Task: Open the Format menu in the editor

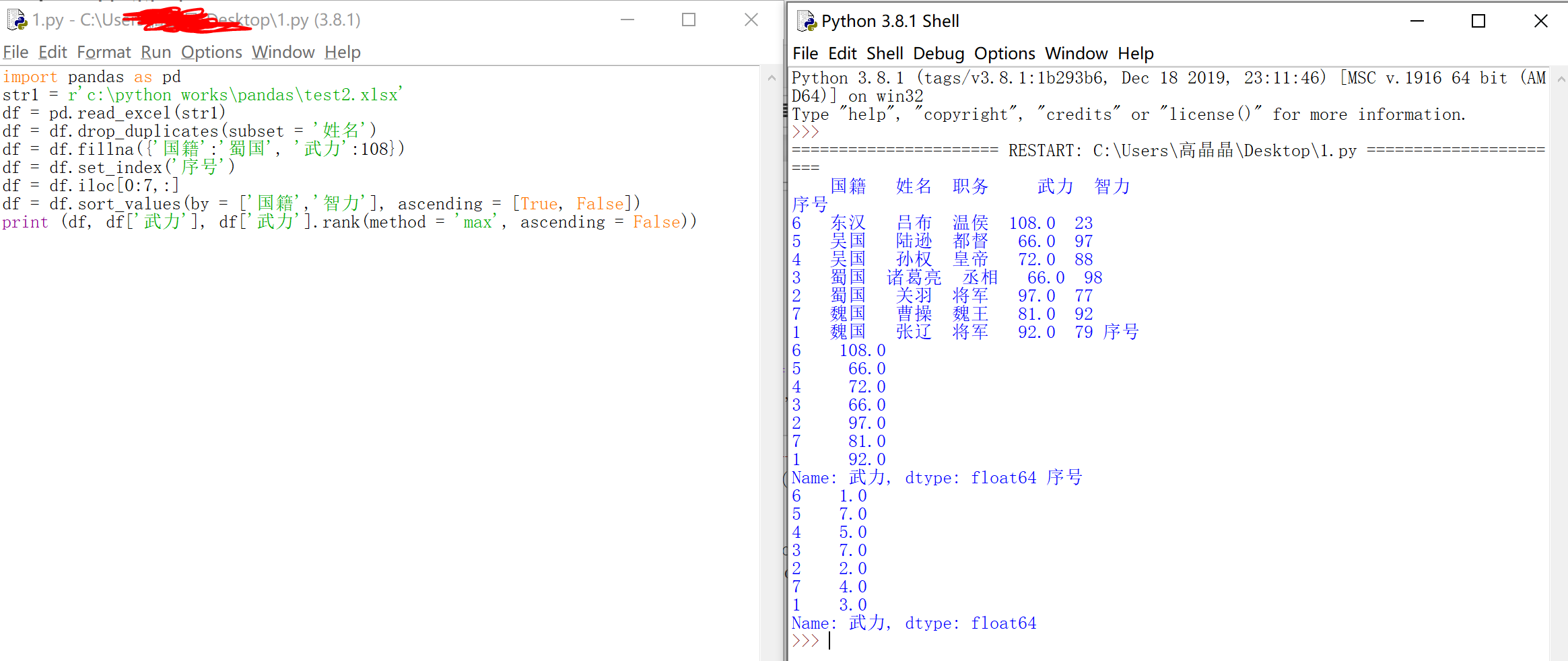Action: pyautogui.click(x=104, y=53)
